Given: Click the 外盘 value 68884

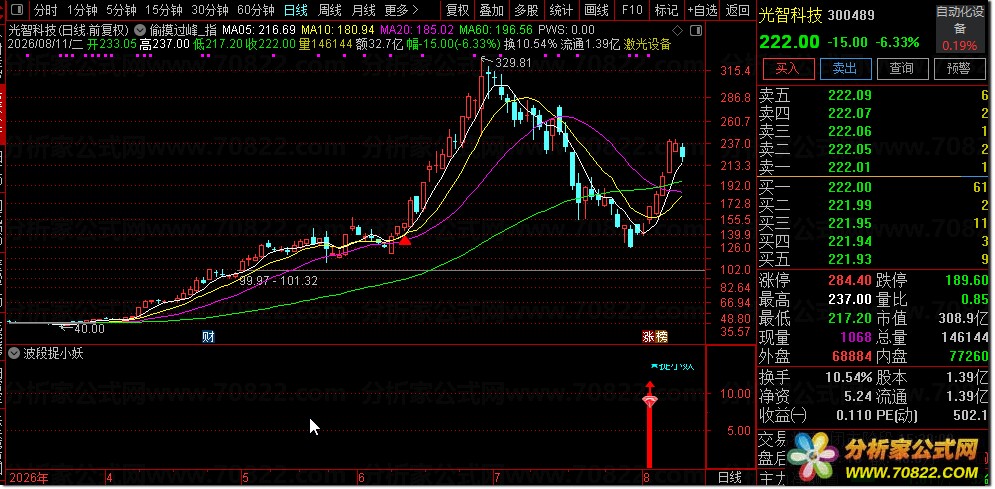Looking at the screenshot, I should (x=854, y=356).
